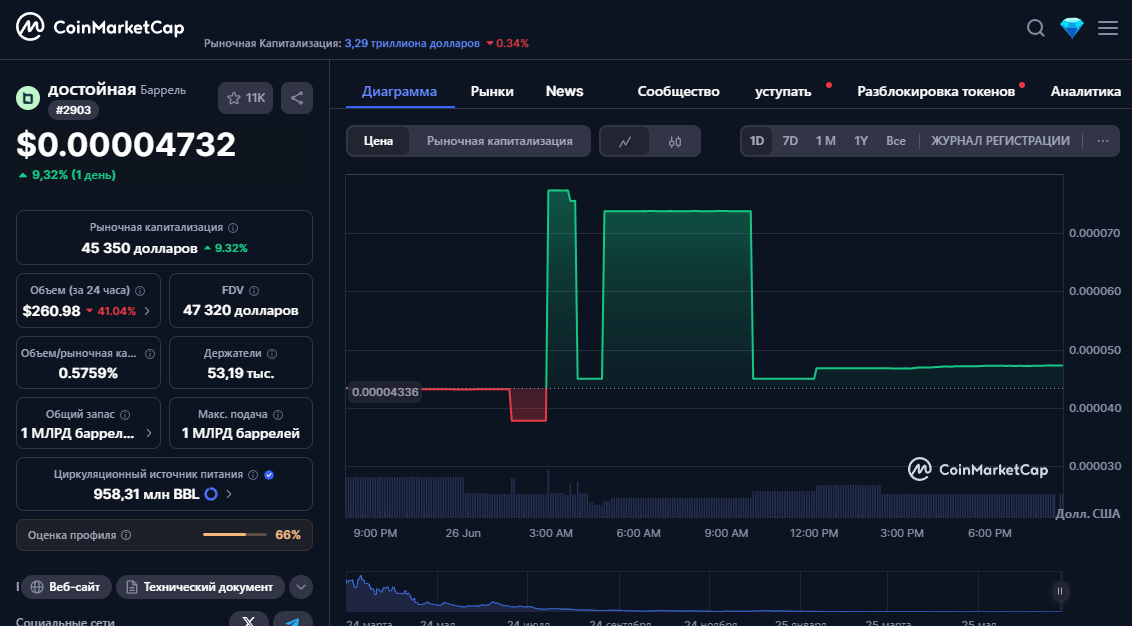This screenshot has width=1132, height=626.
Task: Open info icon next to Объем (за 24 часа)
Action: pyautogui.click(x=140, y=290)
